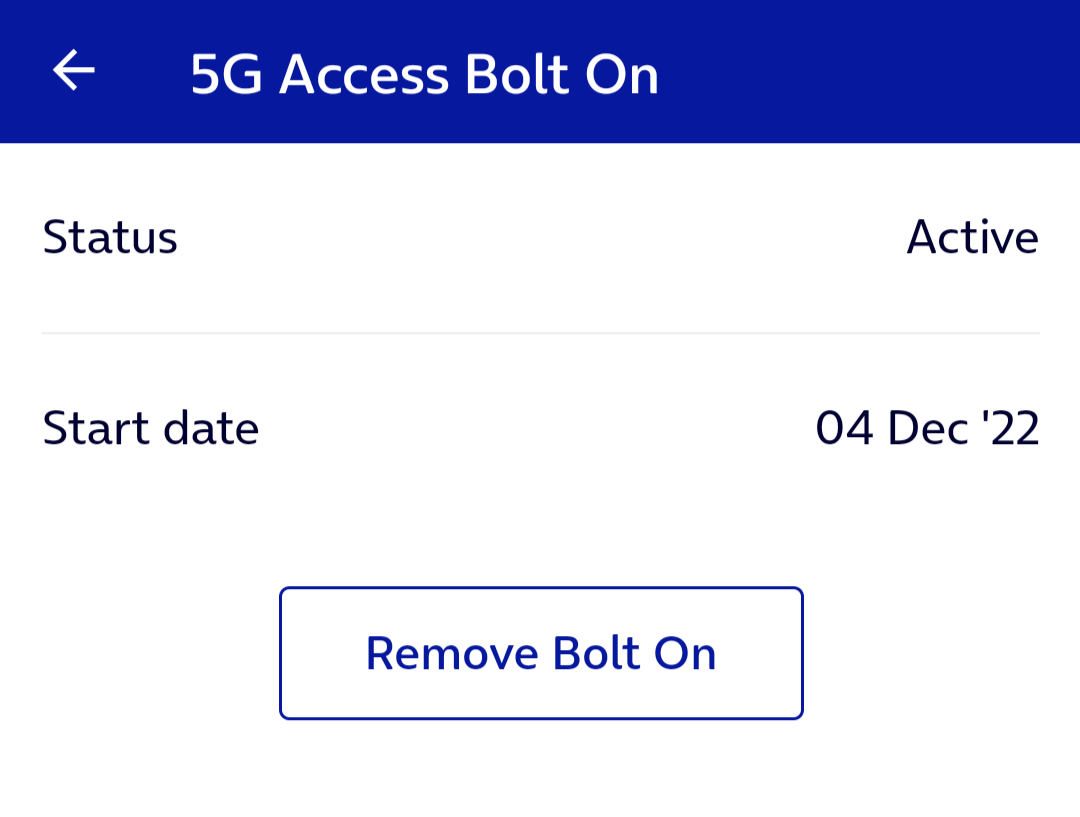Select the 5G Access Bolt On title
Viewport: 1080px width, 817px height.
pyautogui.click(x=425, y=72)
